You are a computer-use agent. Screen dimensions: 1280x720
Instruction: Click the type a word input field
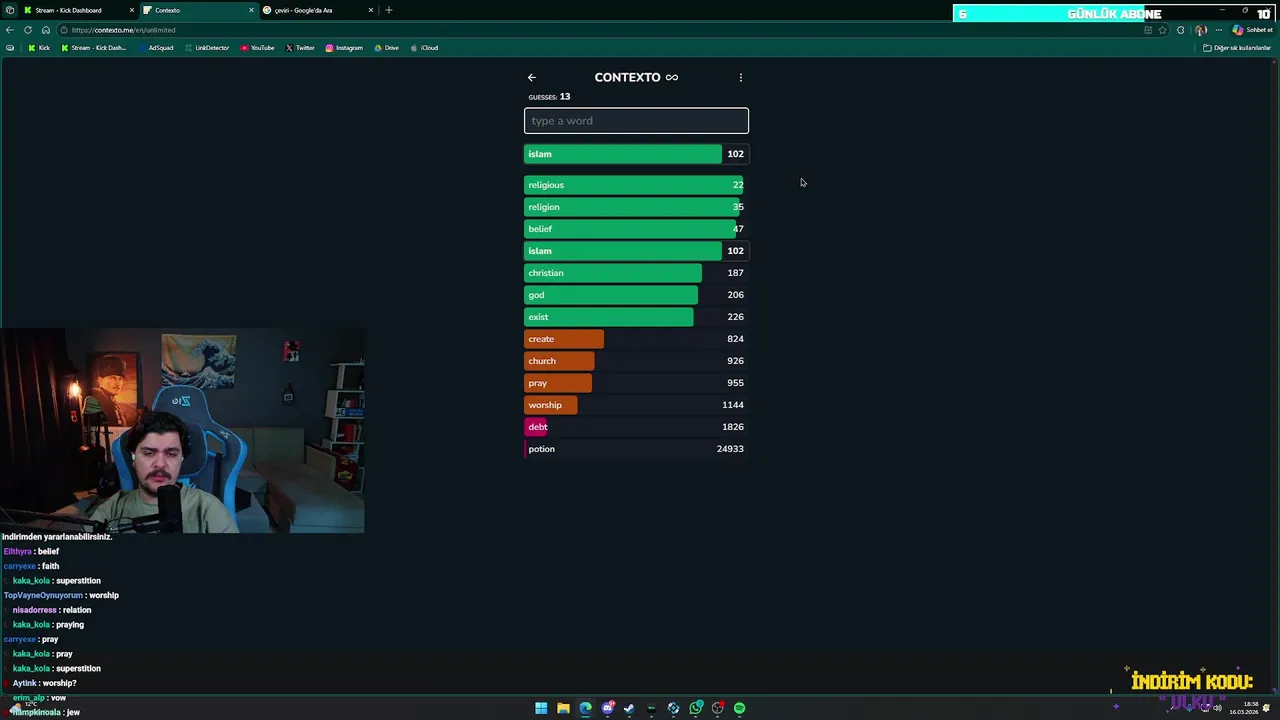(x=636, y=121)
